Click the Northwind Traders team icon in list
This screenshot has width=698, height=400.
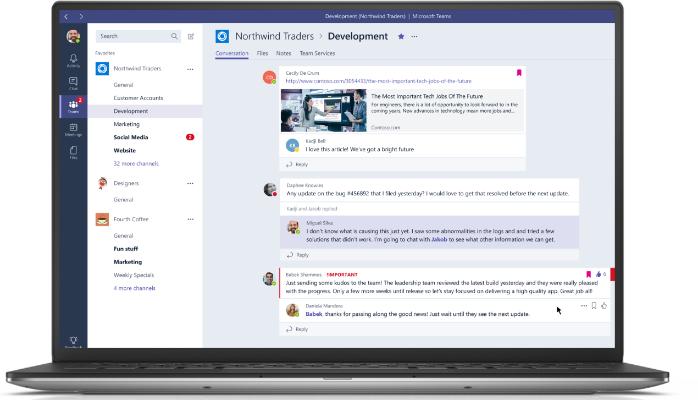[102, 69]
